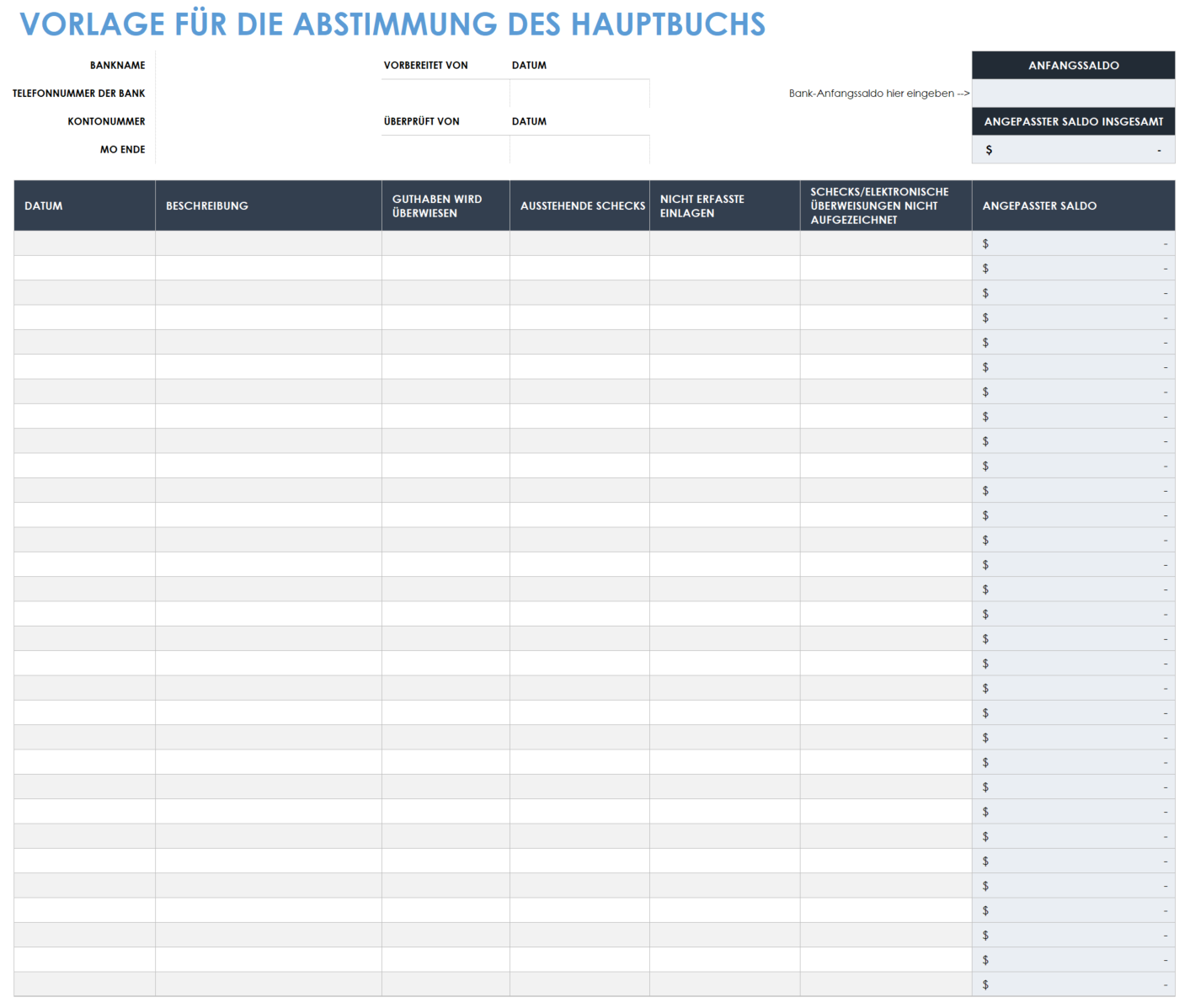Click the ÜBERPRÜFT VON label
1190x1008 pixels.
(x=422, y=121)
